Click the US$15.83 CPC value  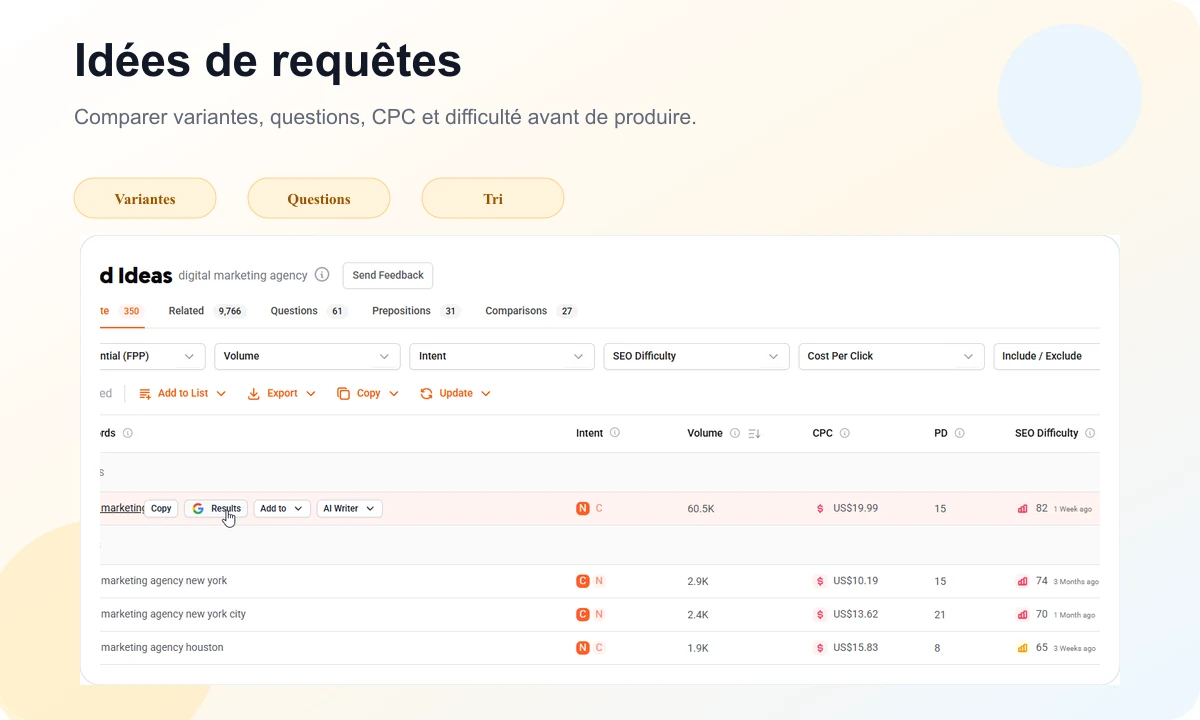855,647
